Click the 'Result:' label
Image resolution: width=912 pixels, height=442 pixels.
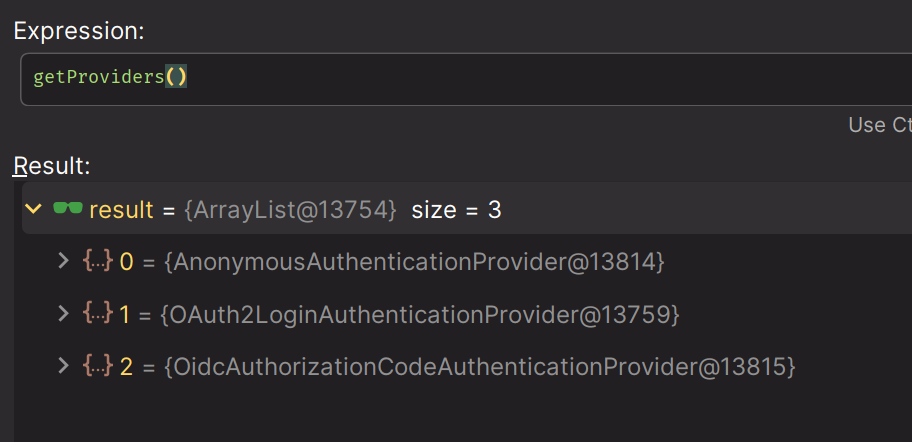52,165
